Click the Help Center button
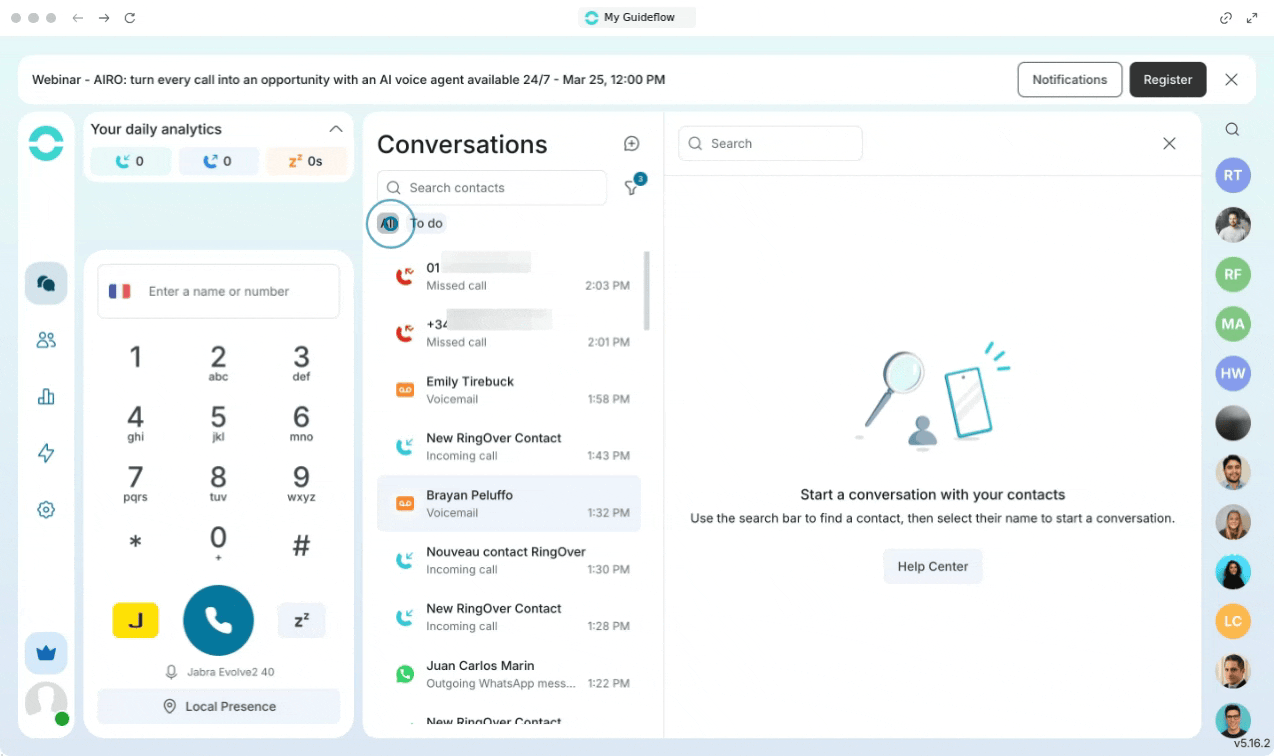 (932, 566)
